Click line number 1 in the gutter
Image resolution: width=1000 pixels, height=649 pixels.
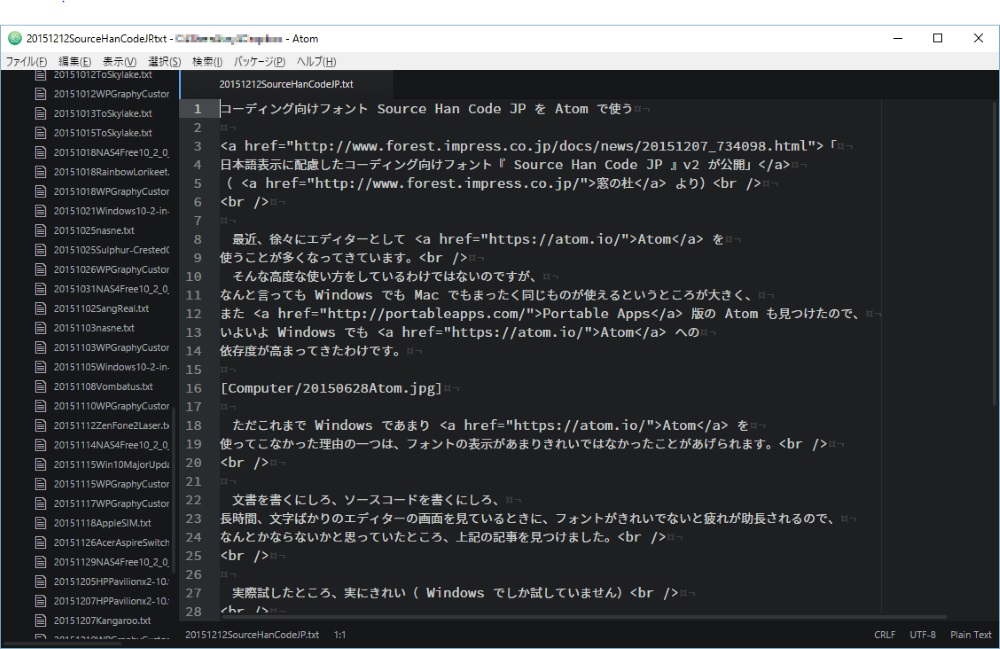pyautogui.click(x=198, y=109)
